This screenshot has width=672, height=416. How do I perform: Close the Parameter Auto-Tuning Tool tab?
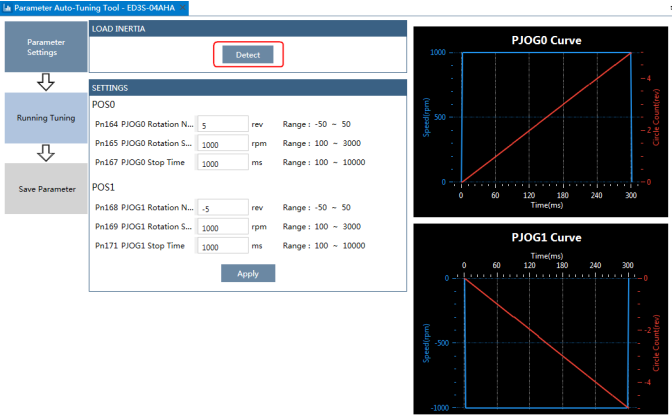tap(183, 8)
